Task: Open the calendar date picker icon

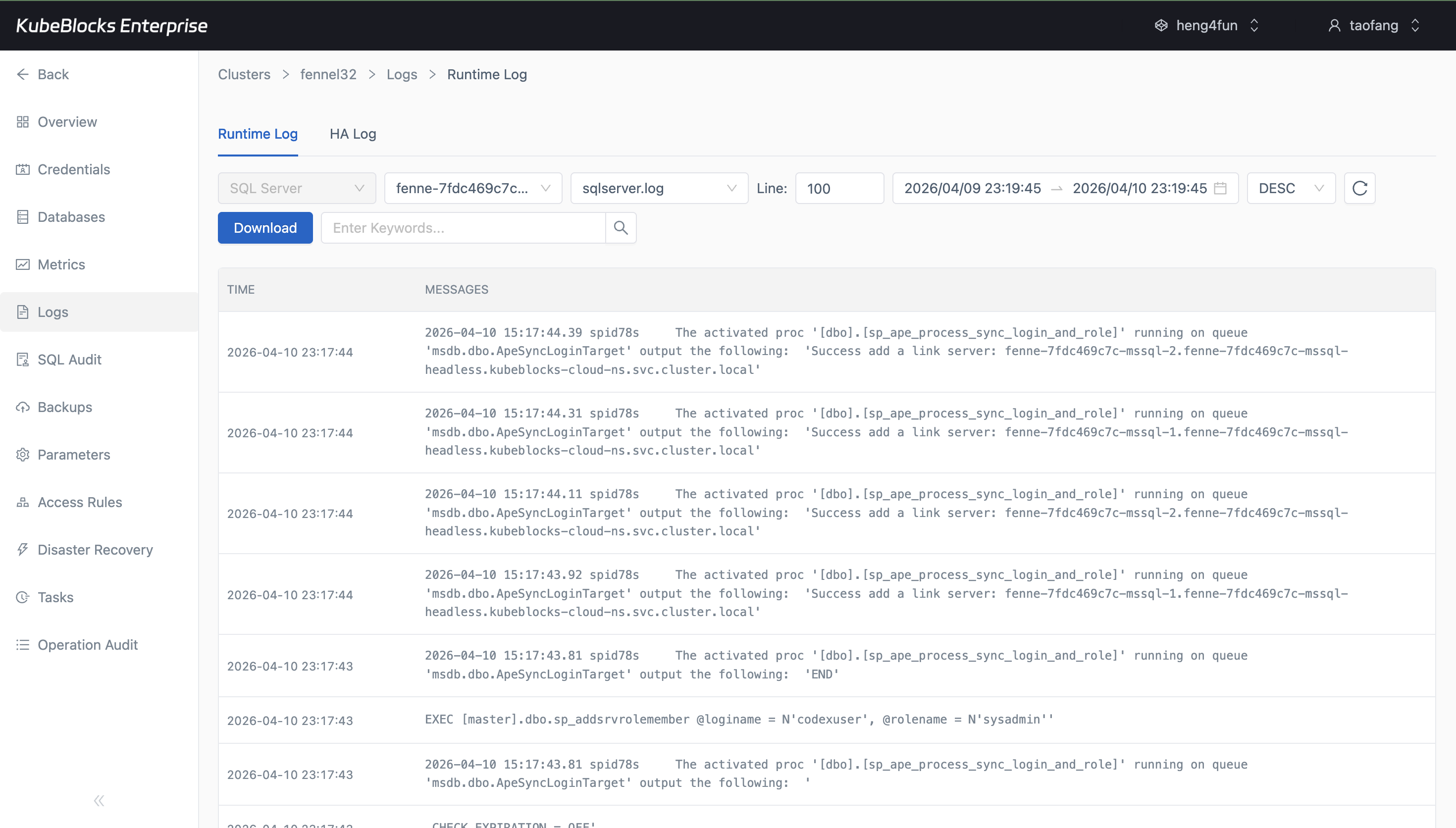Action: pyautogui.click(x=1221, y=188)
